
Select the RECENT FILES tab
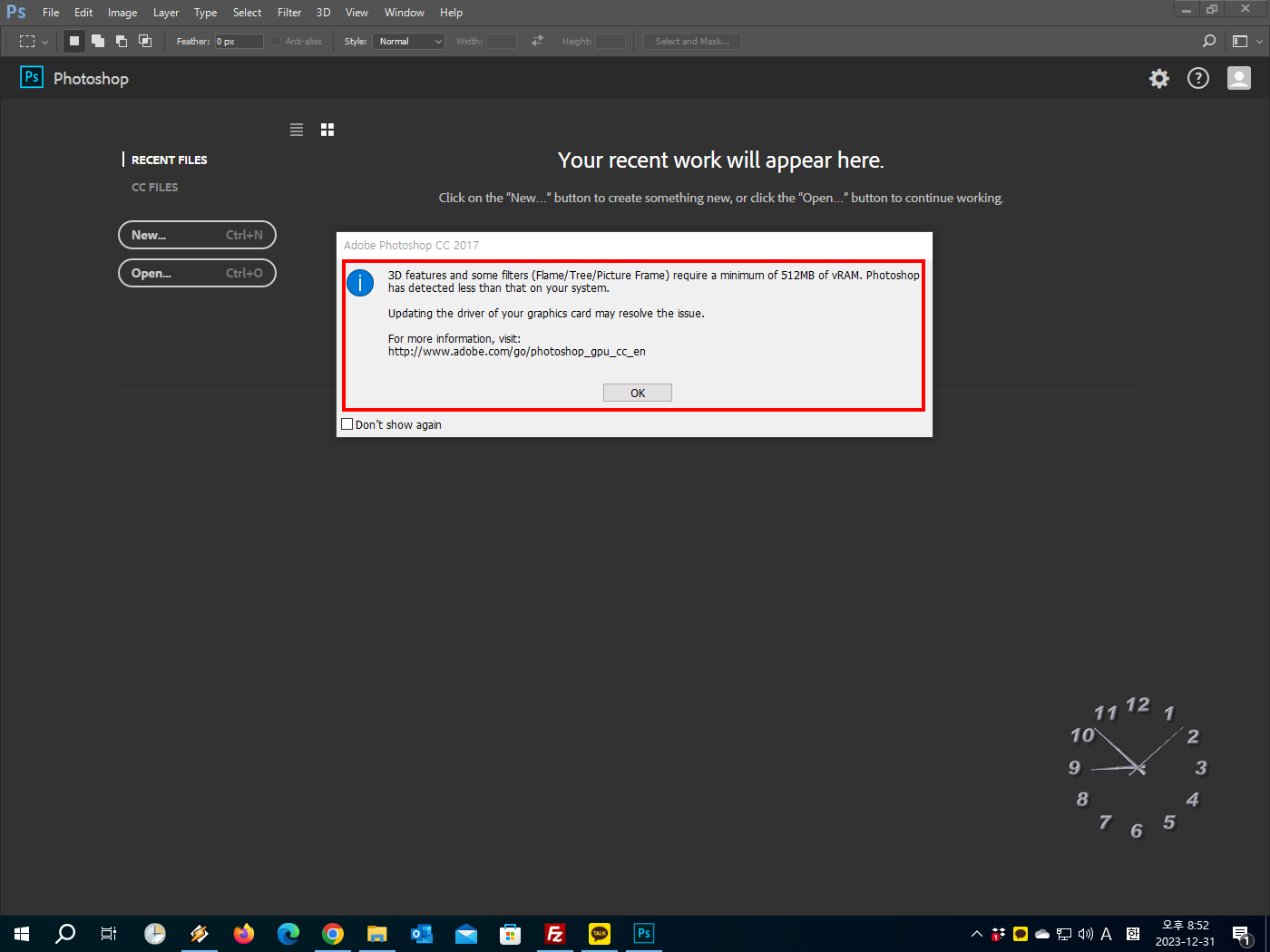pos(170,160)
